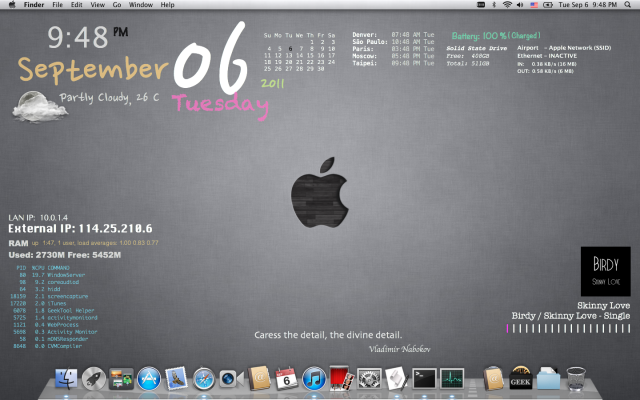
Task: Launch iTunes music note icon
Action: pos(314,379)
